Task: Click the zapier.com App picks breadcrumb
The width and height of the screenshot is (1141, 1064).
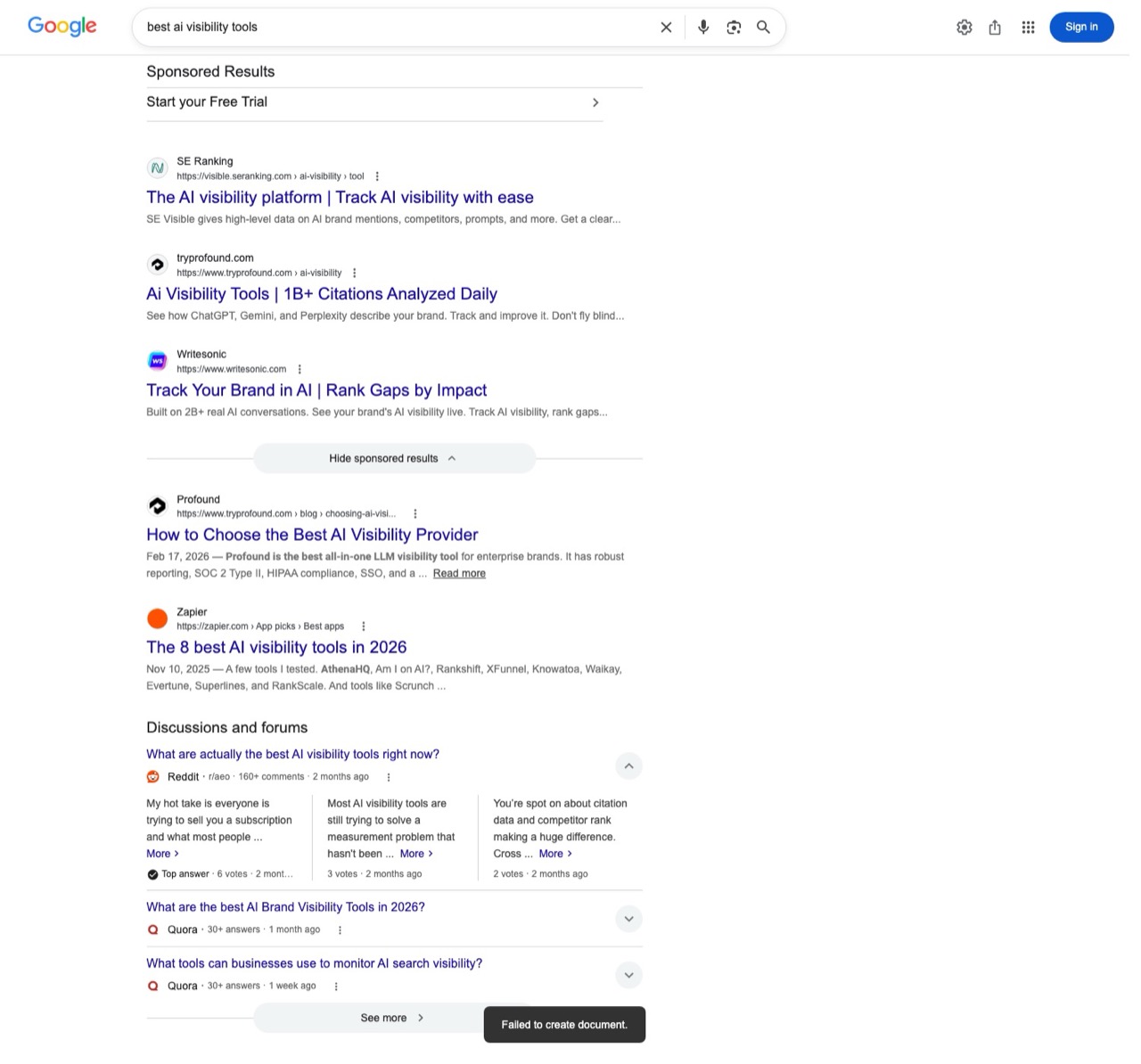Action: (x=260, y=626)
